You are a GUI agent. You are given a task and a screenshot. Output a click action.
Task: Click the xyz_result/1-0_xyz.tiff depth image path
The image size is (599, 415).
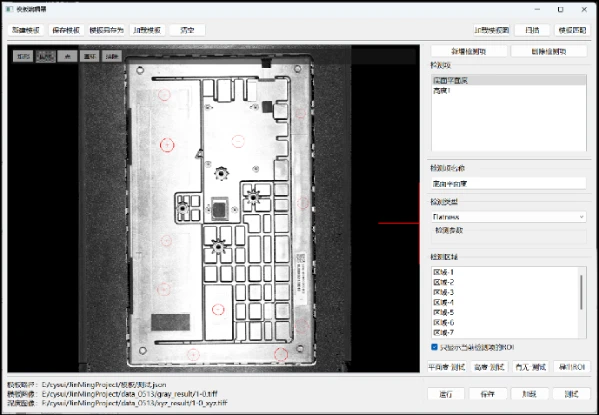point(134,403)
